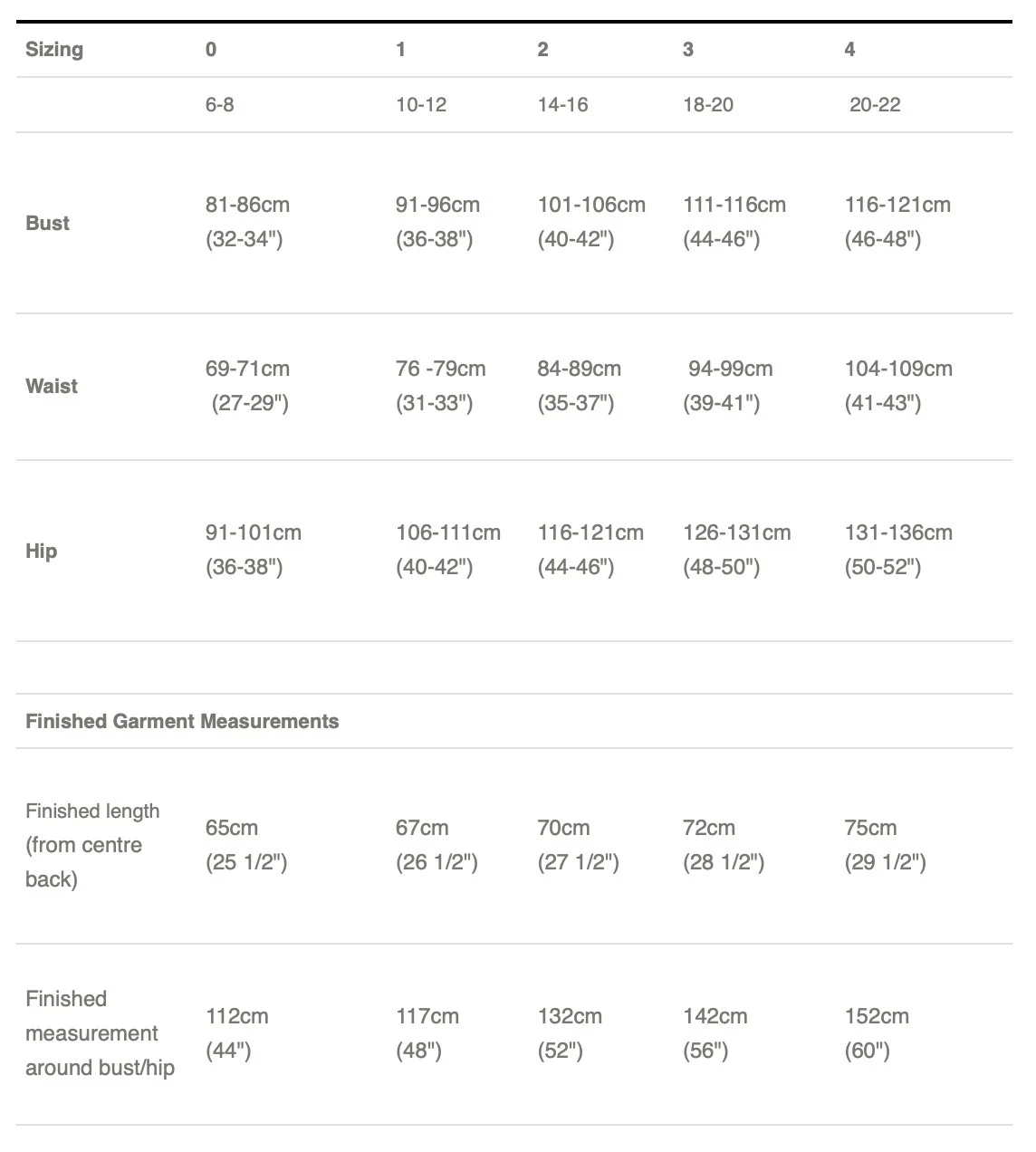This screenshot has width=1036, height=1152.
Task: Click the Sizing column header
Action: click(x=54, y=50)
